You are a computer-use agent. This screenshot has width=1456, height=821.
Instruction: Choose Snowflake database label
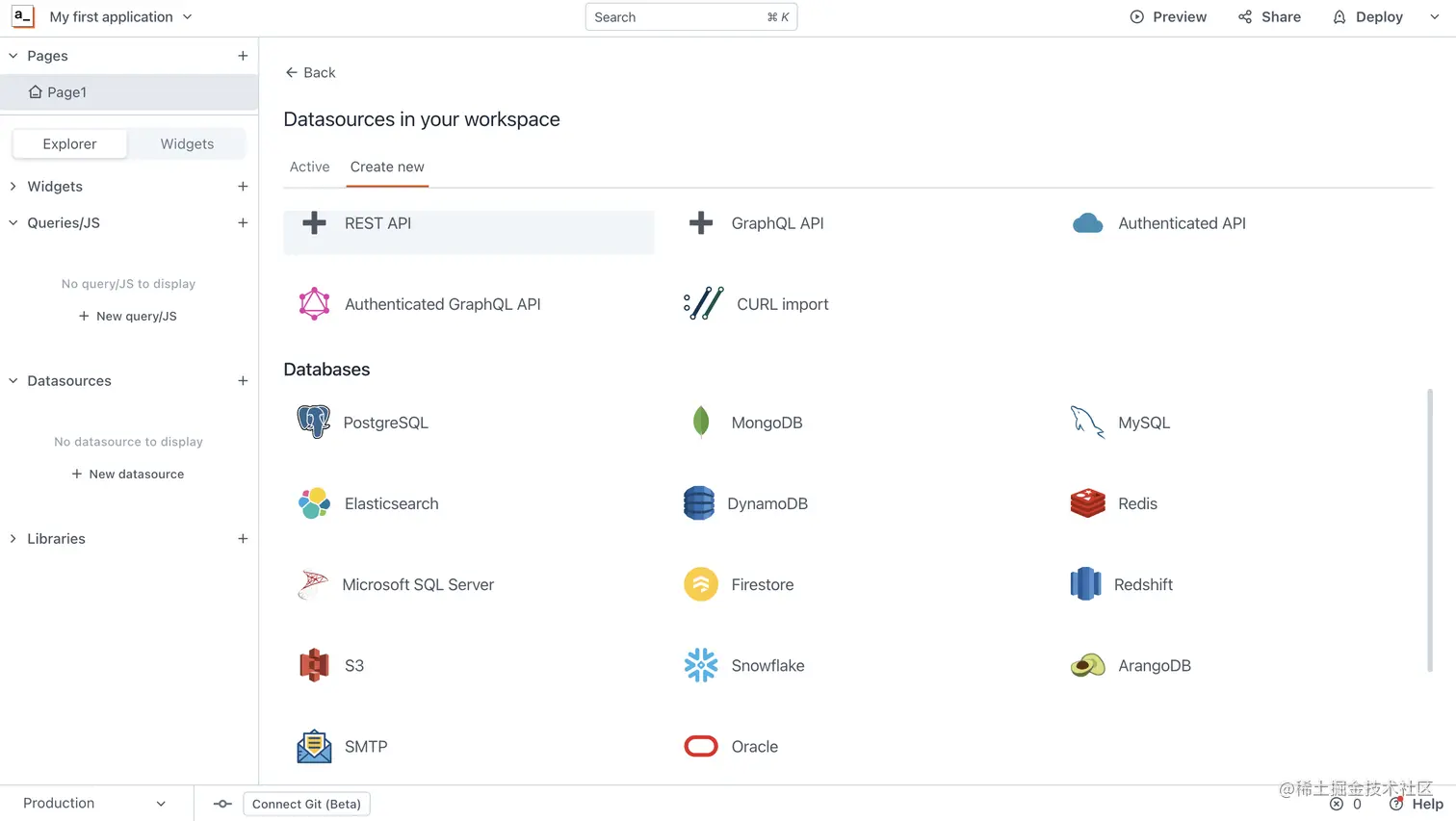tap(767, 666)
